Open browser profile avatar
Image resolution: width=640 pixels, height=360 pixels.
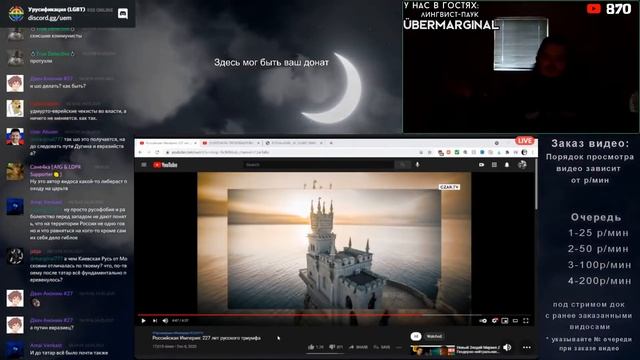(524, 152)
